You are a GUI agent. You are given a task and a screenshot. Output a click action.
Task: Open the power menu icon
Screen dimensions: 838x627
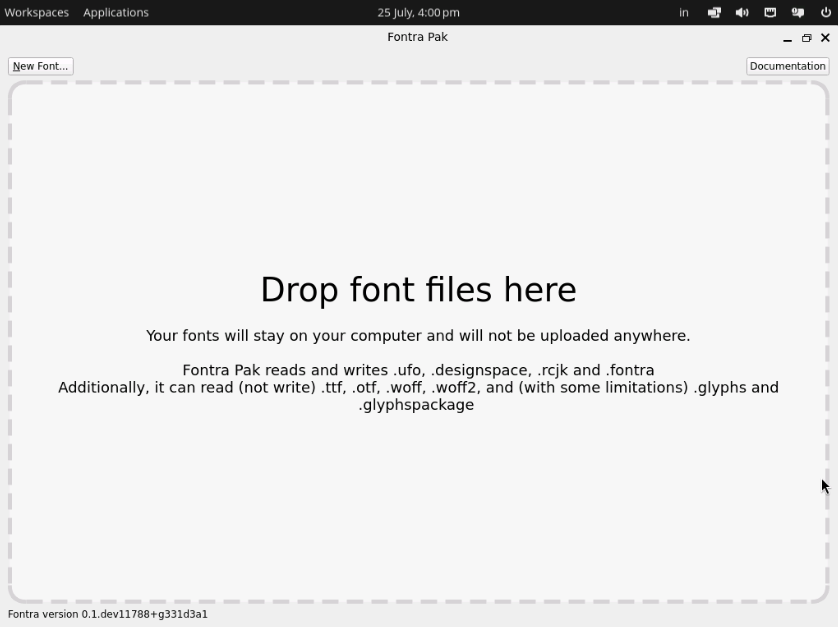point(825,12)
